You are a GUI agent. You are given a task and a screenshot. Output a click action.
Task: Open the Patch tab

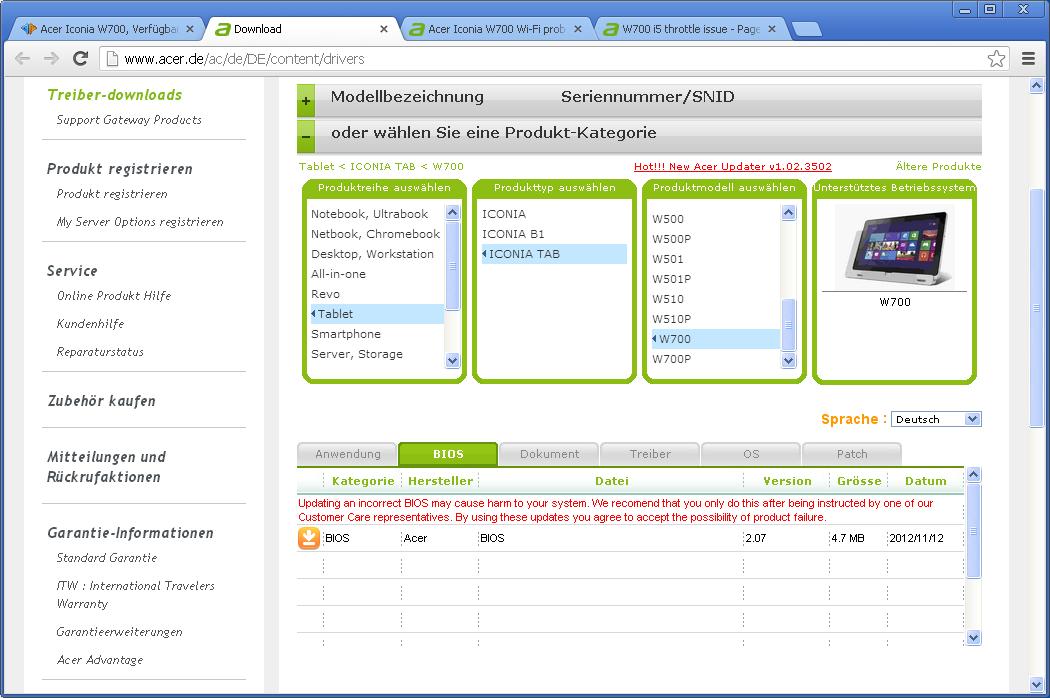(852, 454)
